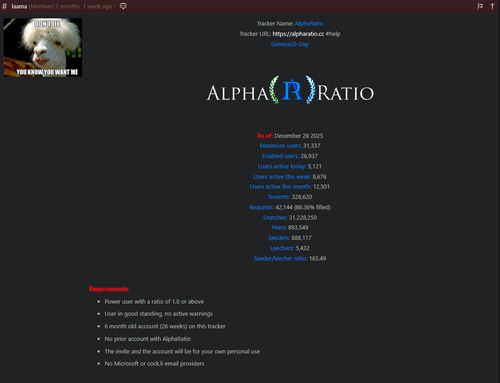The image size is (500, 383).
Task: Click the red 'Requirements:' heading
Action: pos(109,289)
